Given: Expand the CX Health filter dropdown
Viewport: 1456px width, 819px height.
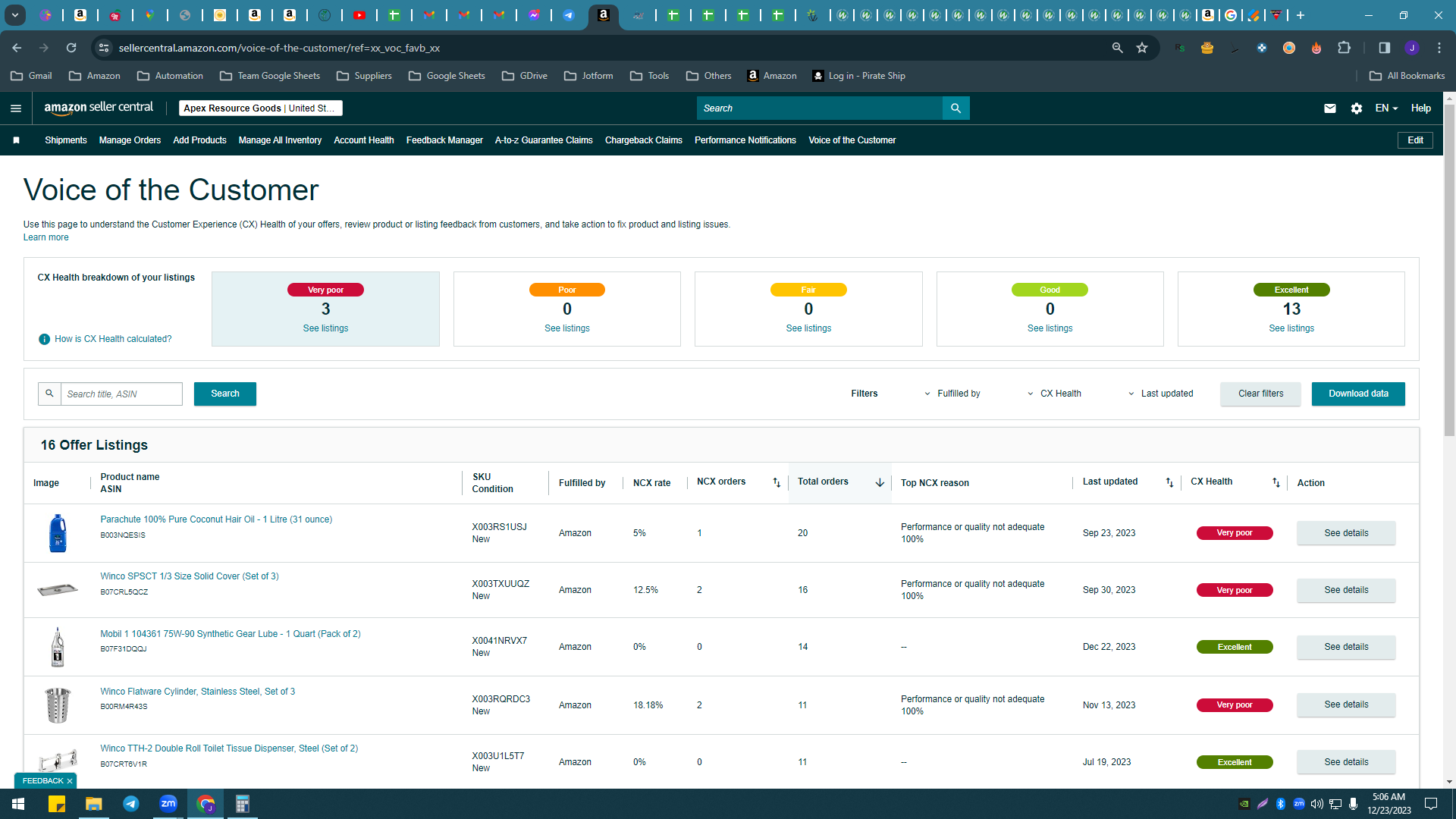Looking at the screenshot, I should tap(1055, 394).
